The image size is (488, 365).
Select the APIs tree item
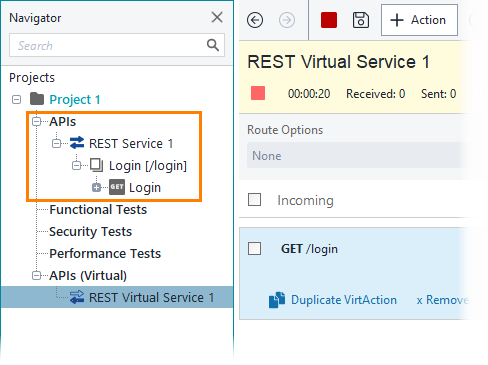63,122
